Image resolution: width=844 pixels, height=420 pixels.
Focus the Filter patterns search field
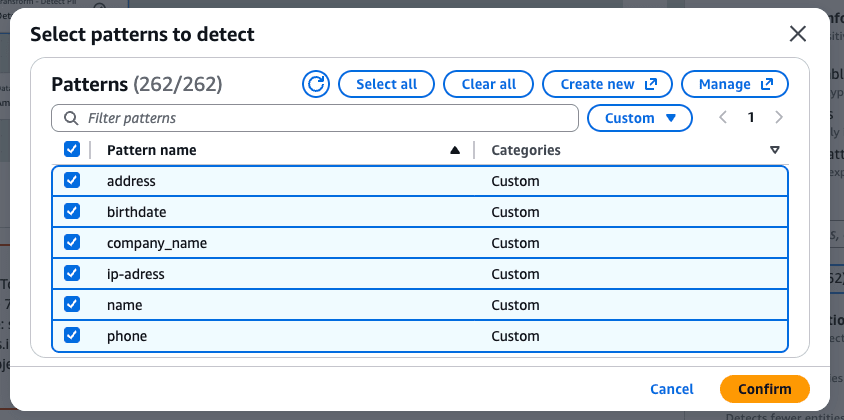(x=315, y=118)
